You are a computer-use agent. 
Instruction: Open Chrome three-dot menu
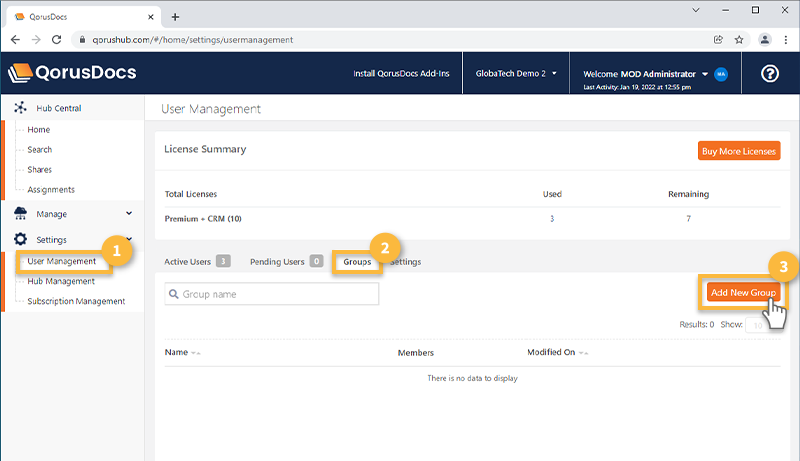pyautogui.click(x=786, y=40)
